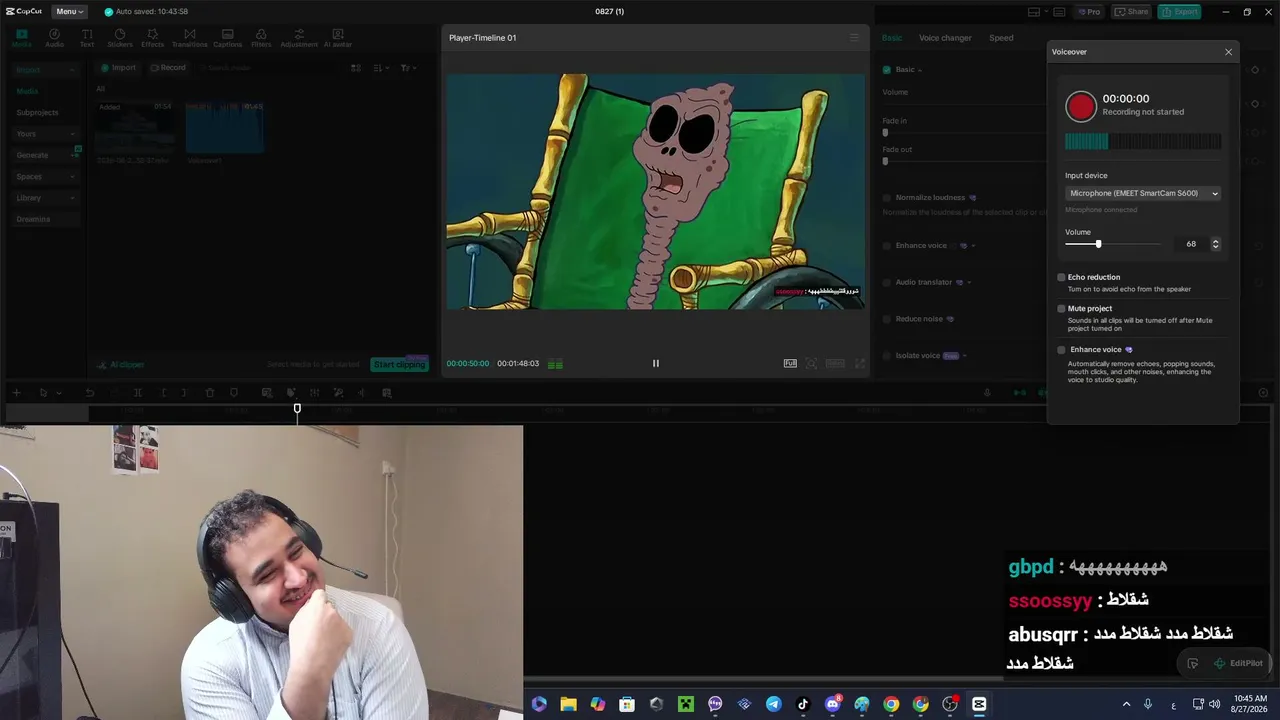
Task: Open the AI avatar tab
Action: point(338,38)
